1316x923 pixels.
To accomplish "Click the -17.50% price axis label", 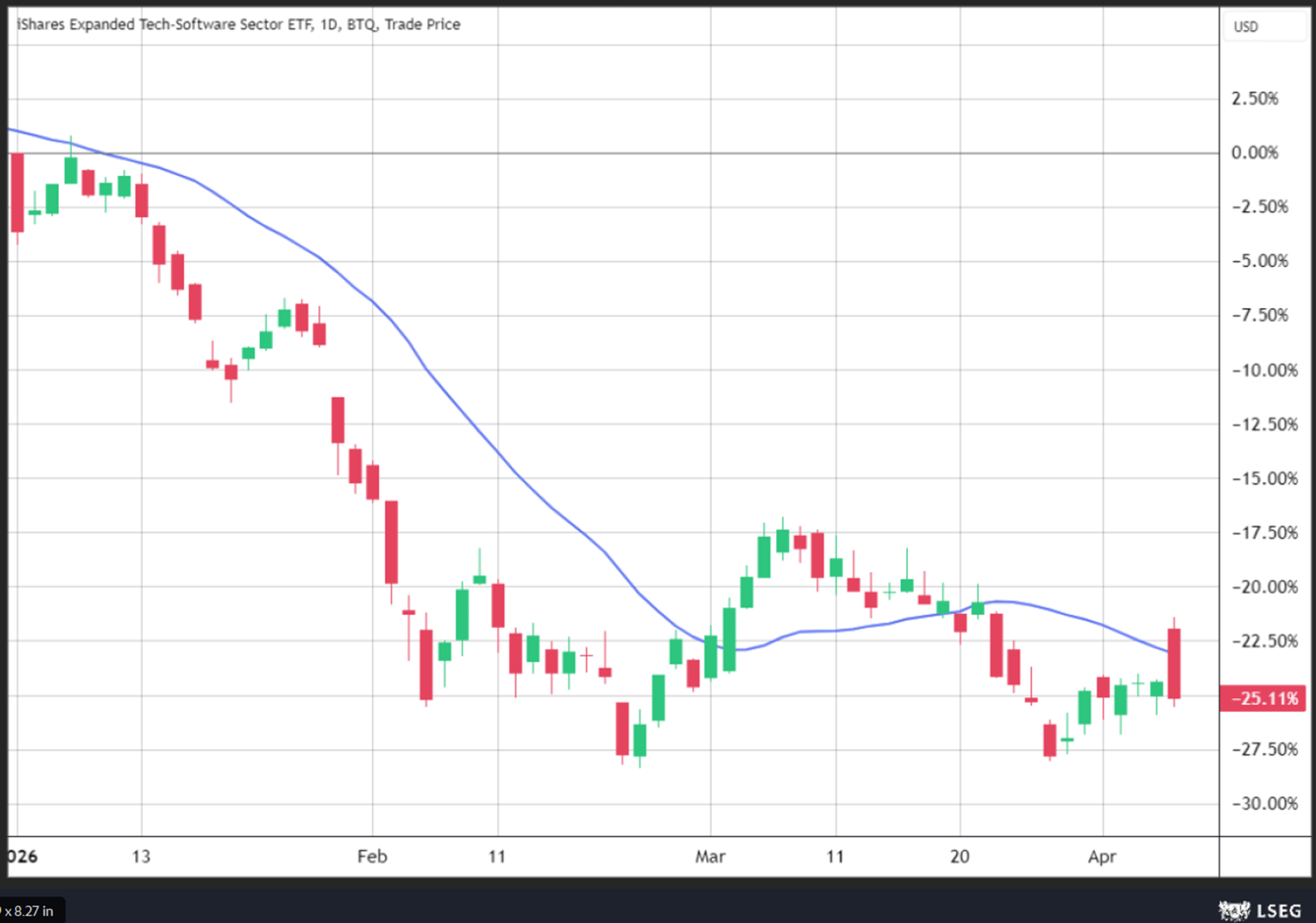I will point(1264,532).
